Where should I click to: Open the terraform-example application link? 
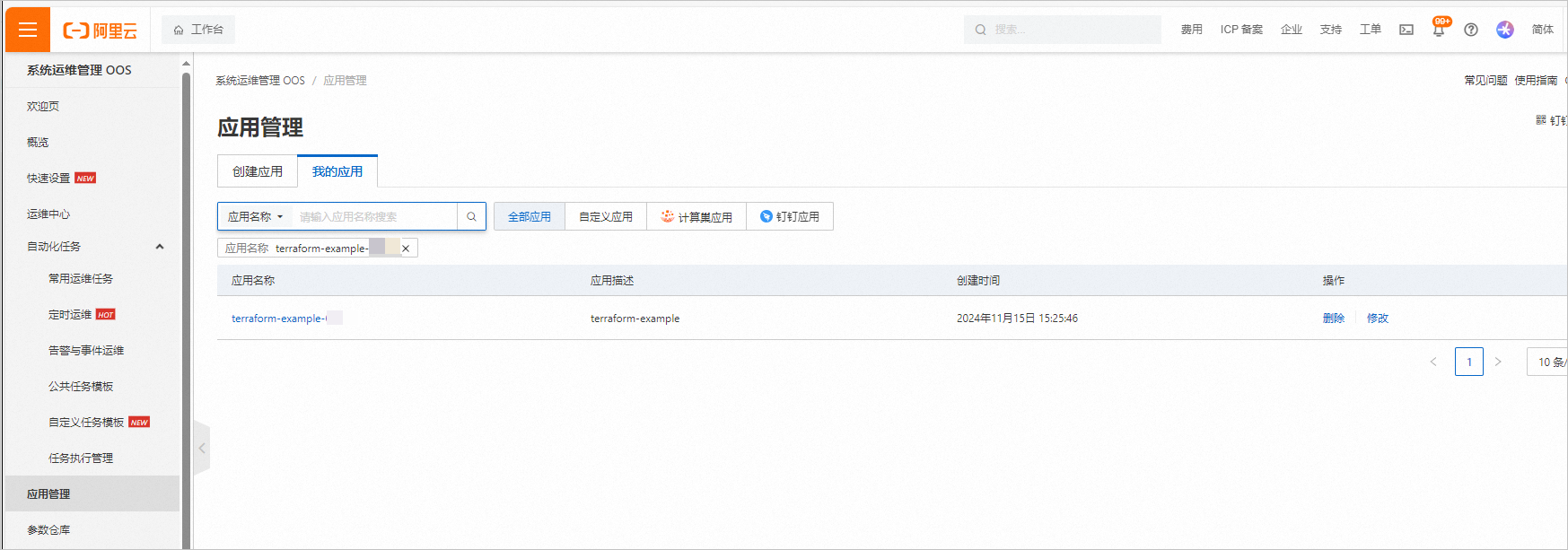coord(286,319)
